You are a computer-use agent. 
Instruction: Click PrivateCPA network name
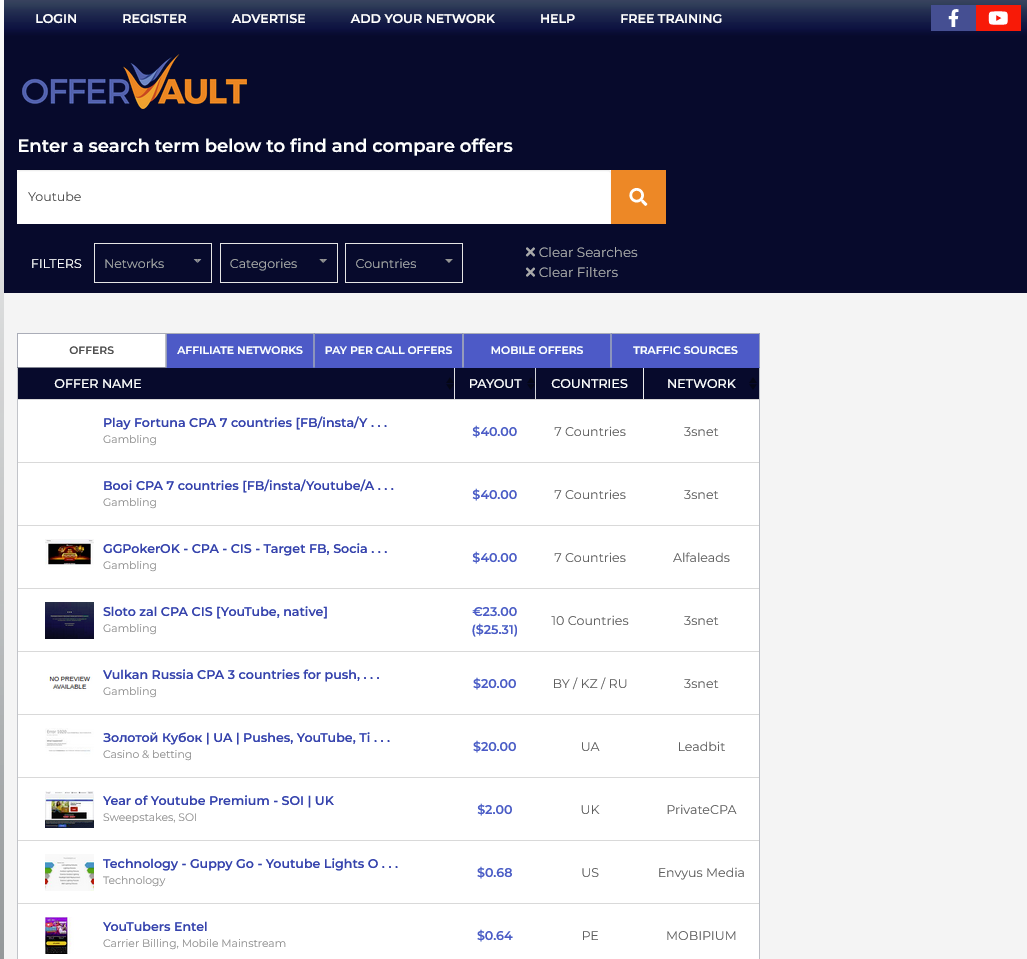click(x=701, y=810)
